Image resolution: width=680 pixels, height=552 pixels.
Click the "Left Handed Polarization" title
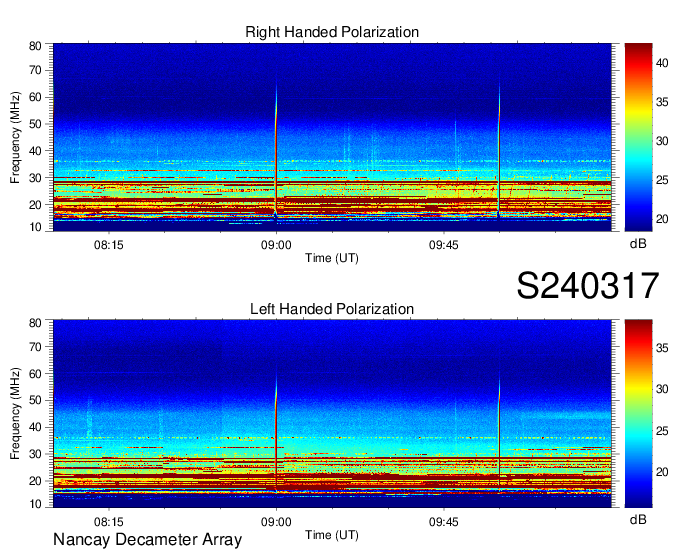(332, 309)
